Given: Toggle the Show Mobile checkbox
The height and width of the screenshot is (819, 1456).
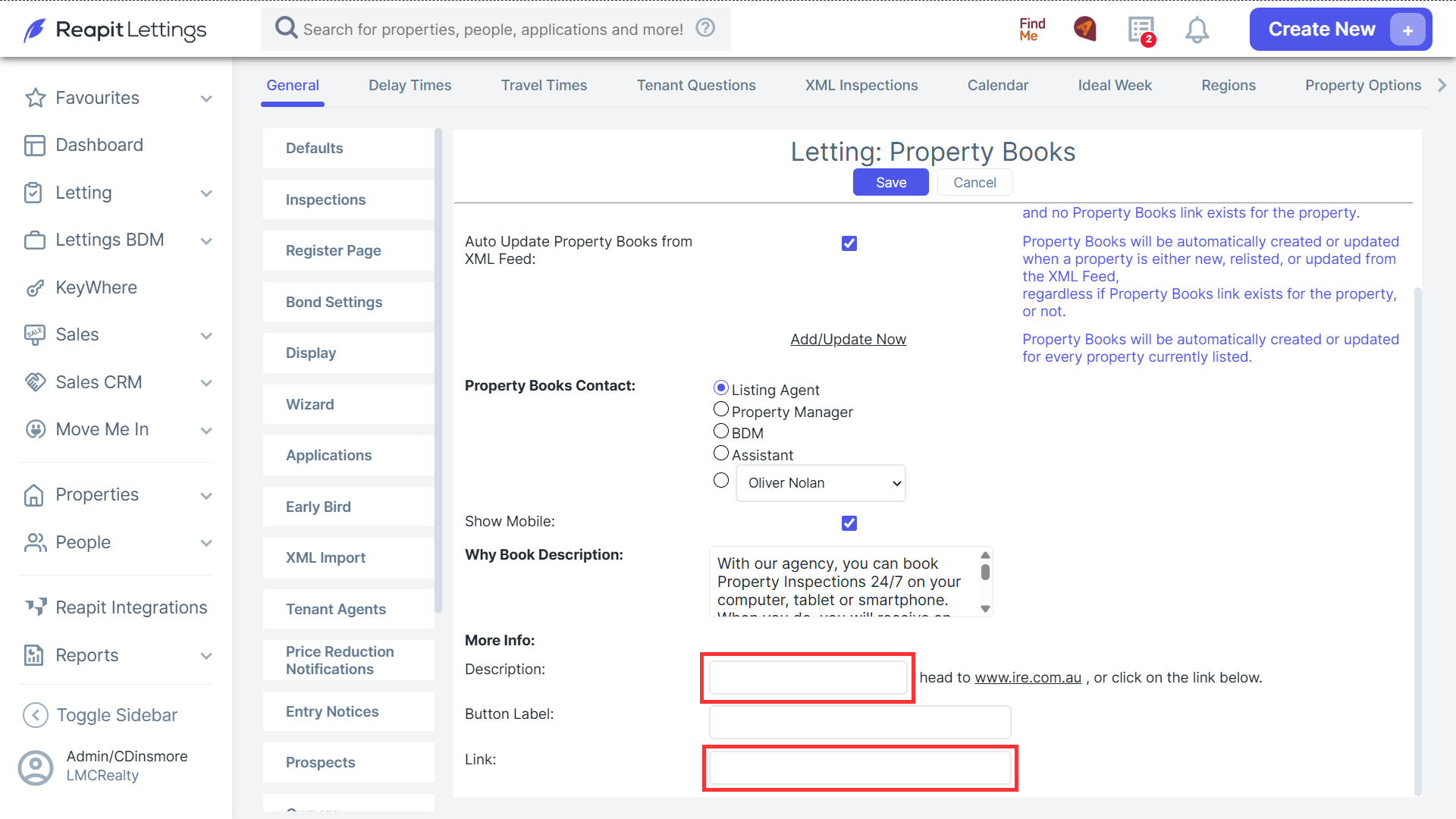Looking at the screenshot, I should pos(849,523).
